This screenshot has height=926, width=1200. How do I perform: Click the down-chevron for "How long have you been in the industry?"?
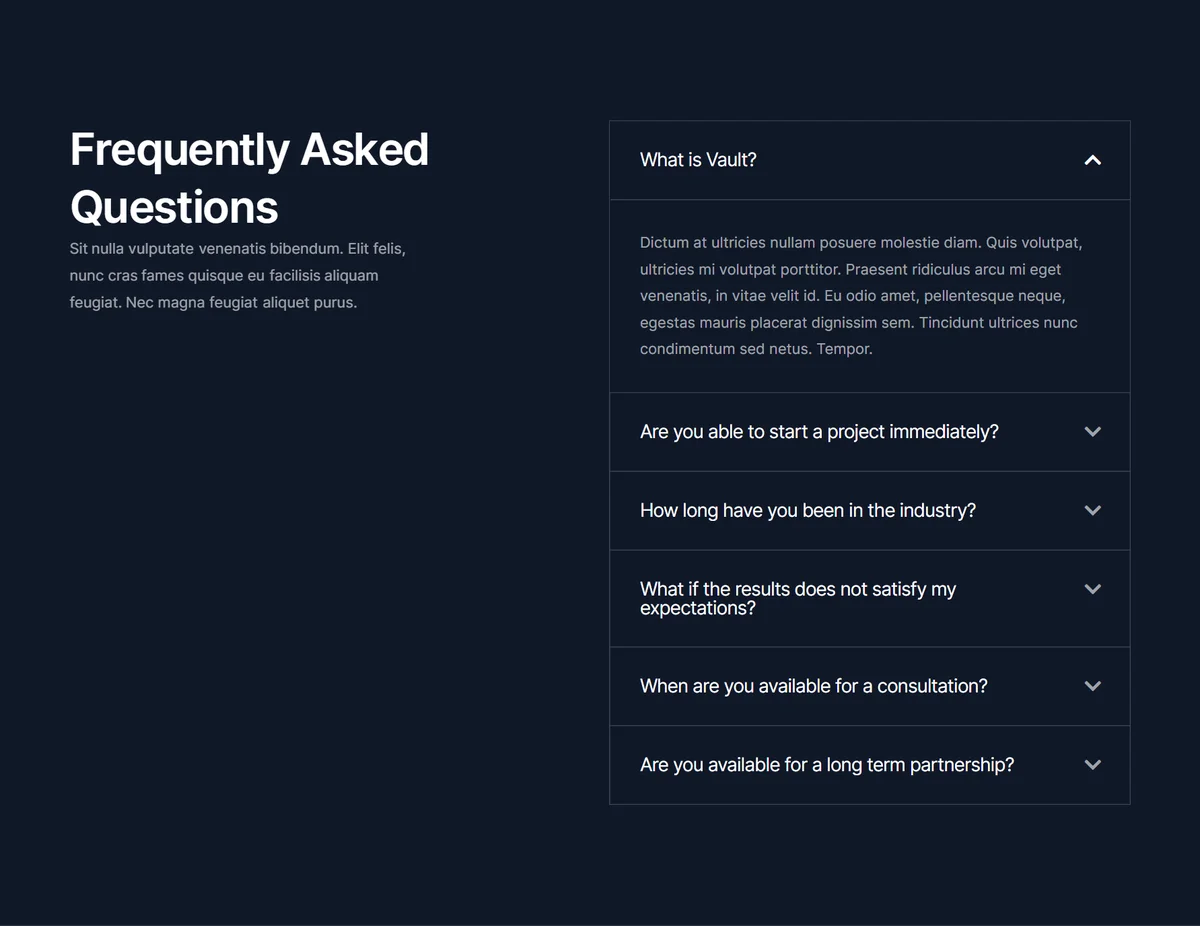[x=1092, y=510]
